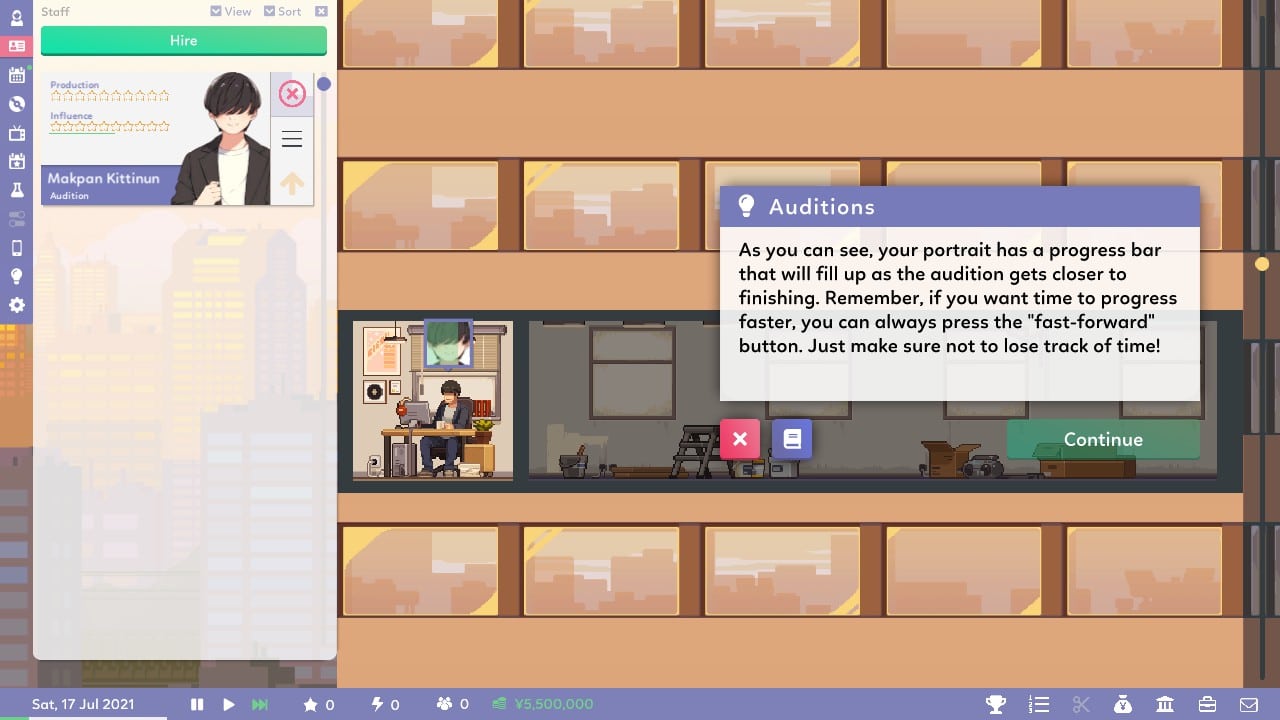1280x720 pixels.
Task: Dismiss tutorial with the pink X button
Action: pos(740,439)
